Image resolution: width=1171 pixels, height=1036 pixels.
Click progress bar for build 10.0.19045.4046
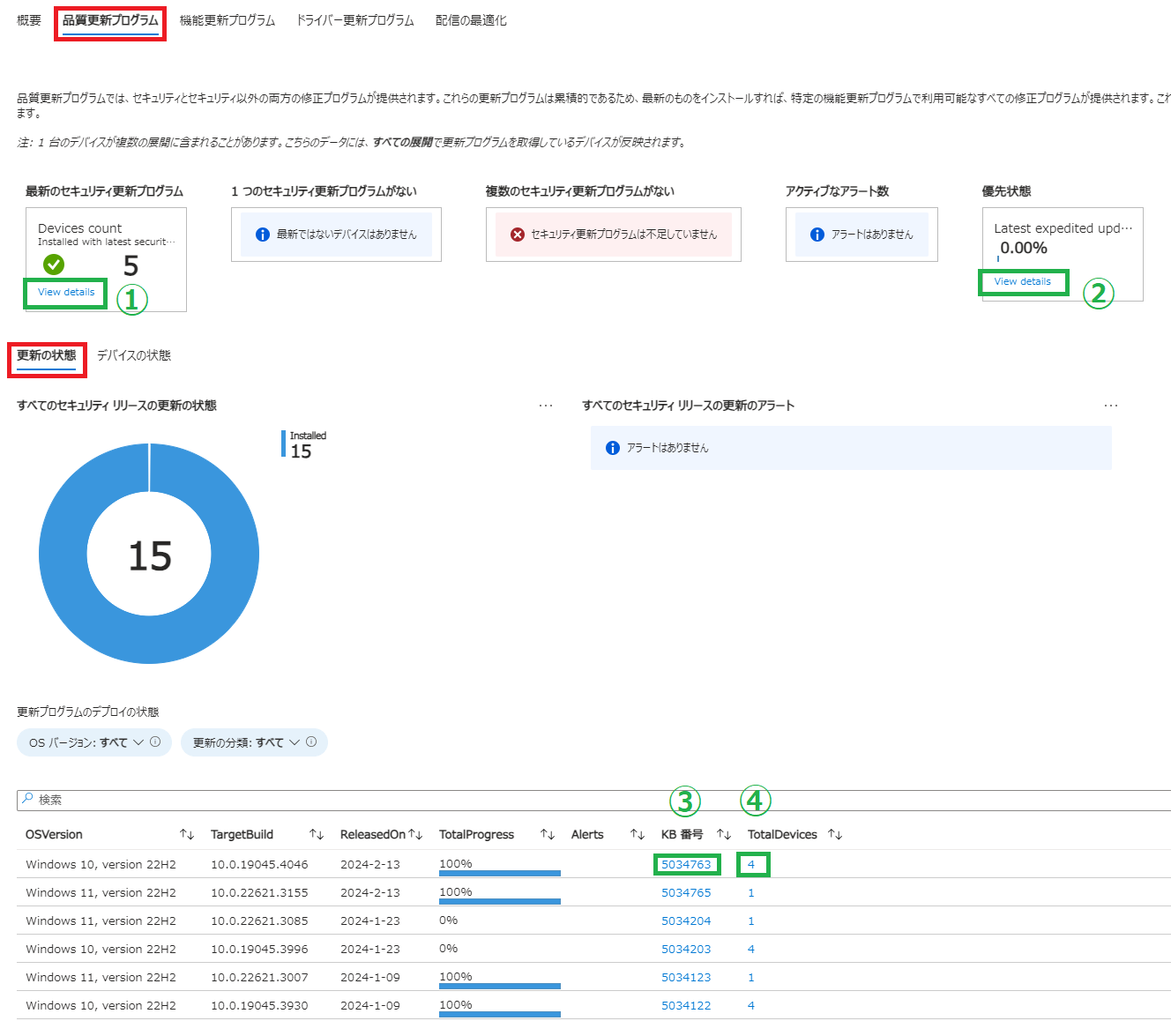(x=500, y=873)
